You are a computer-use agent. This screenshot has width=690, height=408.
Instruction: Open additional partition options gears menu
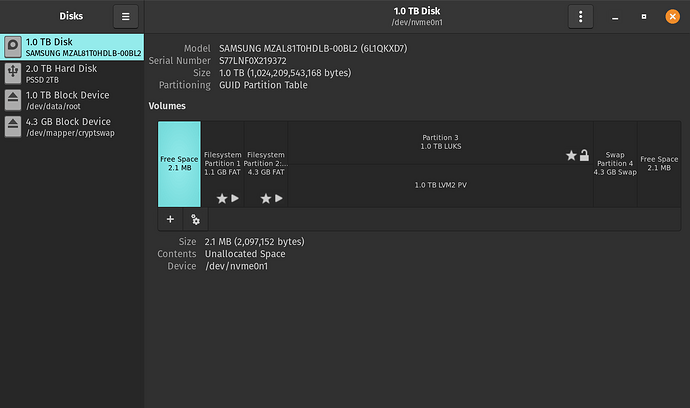(x=195, y=219)
